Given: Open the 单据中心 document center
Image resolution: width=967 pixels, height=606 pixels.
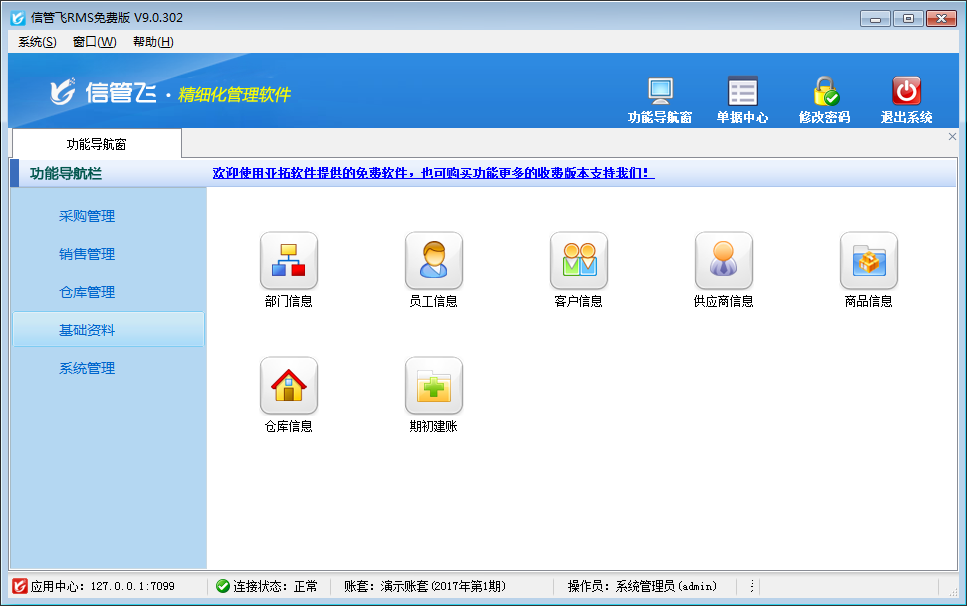Looking at the screenshot, I should coord(742,92).
